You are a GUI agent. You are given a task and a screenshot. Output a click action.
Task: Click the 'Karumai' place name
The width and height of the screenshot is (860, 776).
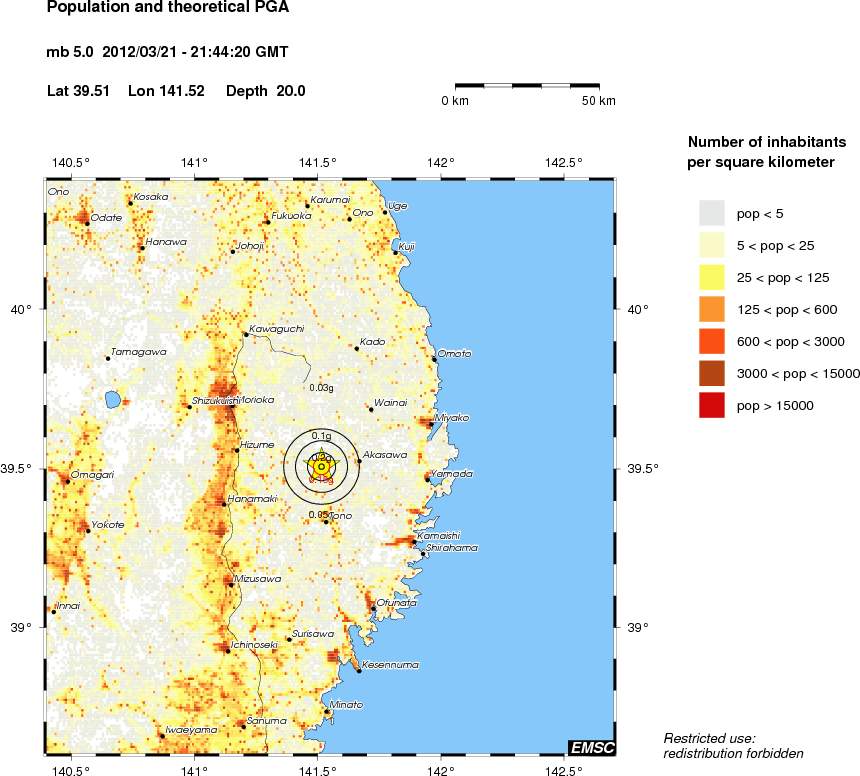pyautogui.click(x=330, y=200)
